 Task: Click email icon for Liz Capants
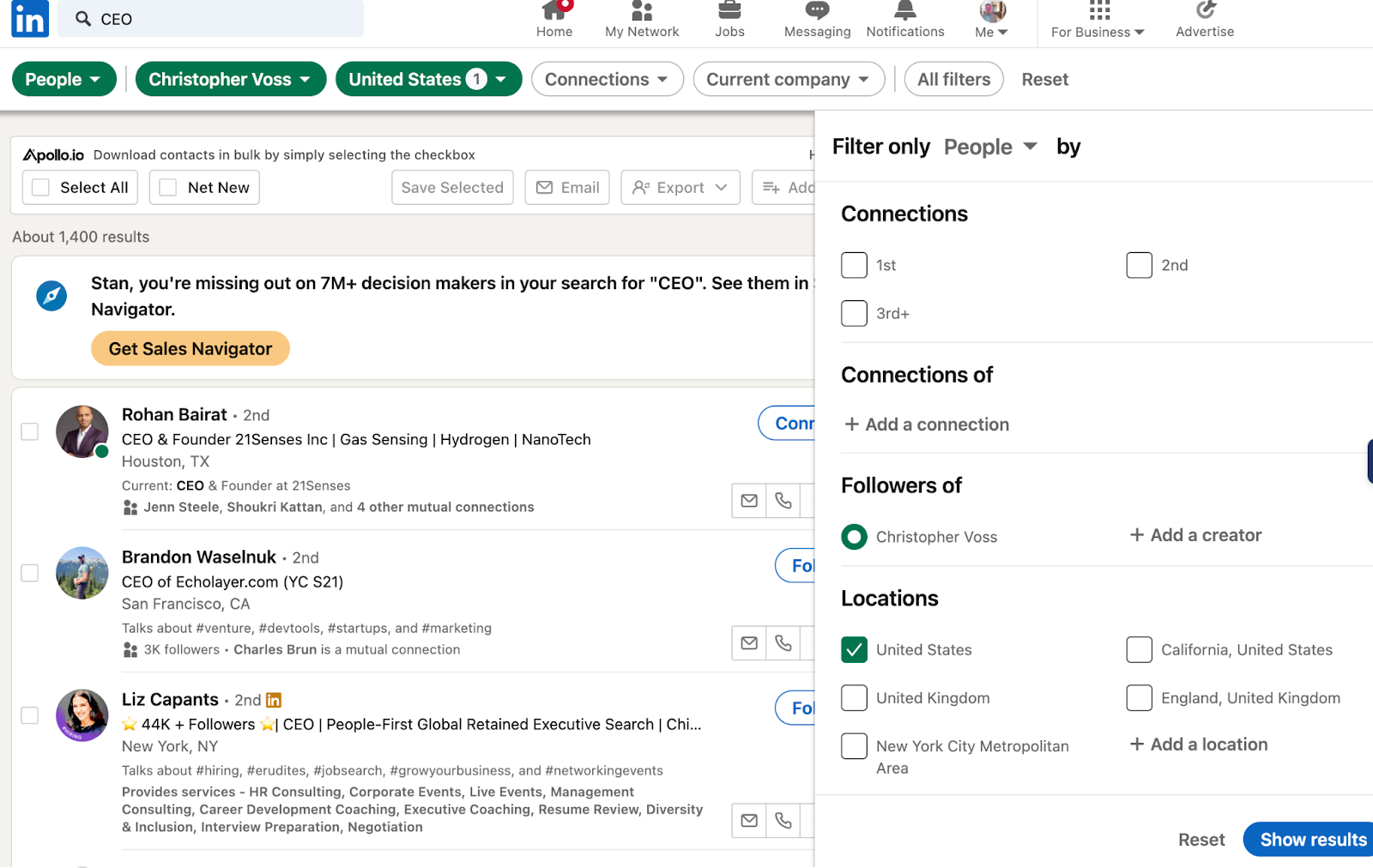coord(749,820)
